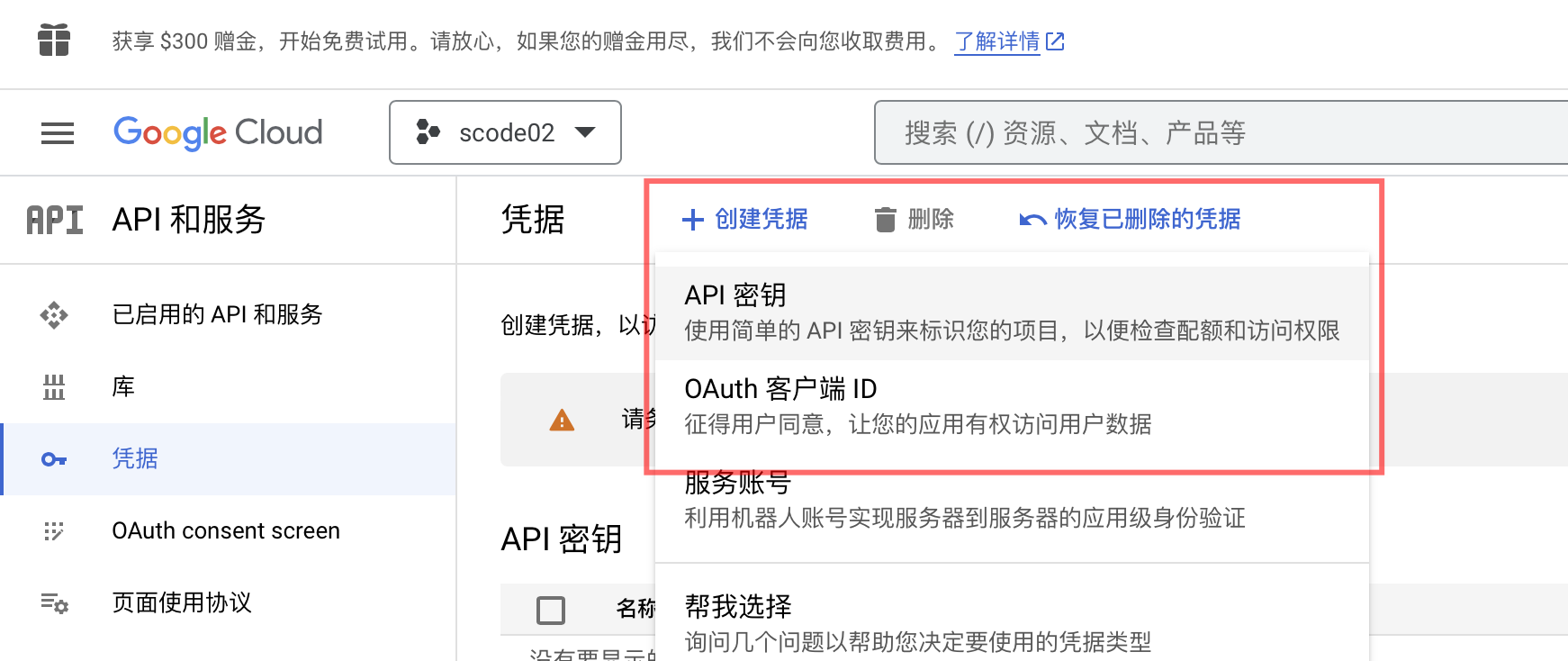The image size is (1568, 661).
Task: Click the undo arrow icon for 恢复已删除的凭据
Action: (x=1032, y=220)
